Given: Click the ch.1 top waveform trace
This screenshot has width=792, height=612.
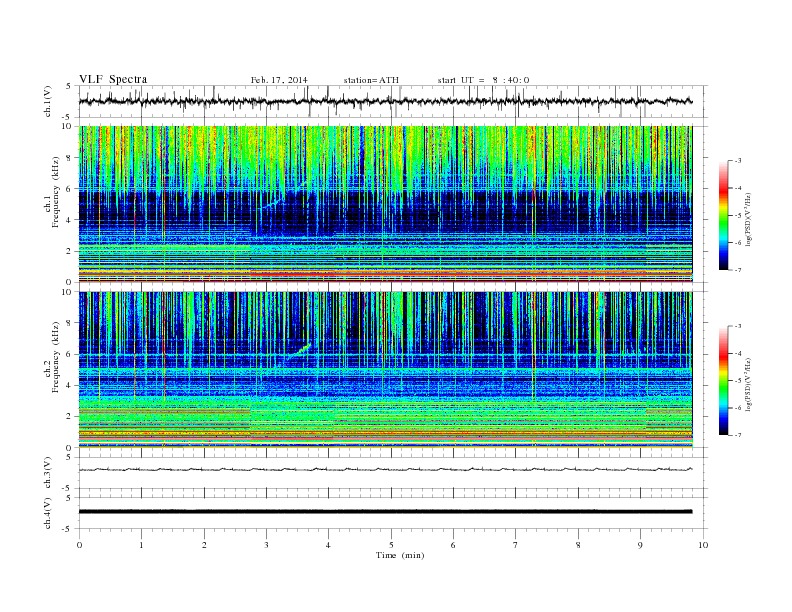Looking at the screenshot, I should [x=385, y=101].
